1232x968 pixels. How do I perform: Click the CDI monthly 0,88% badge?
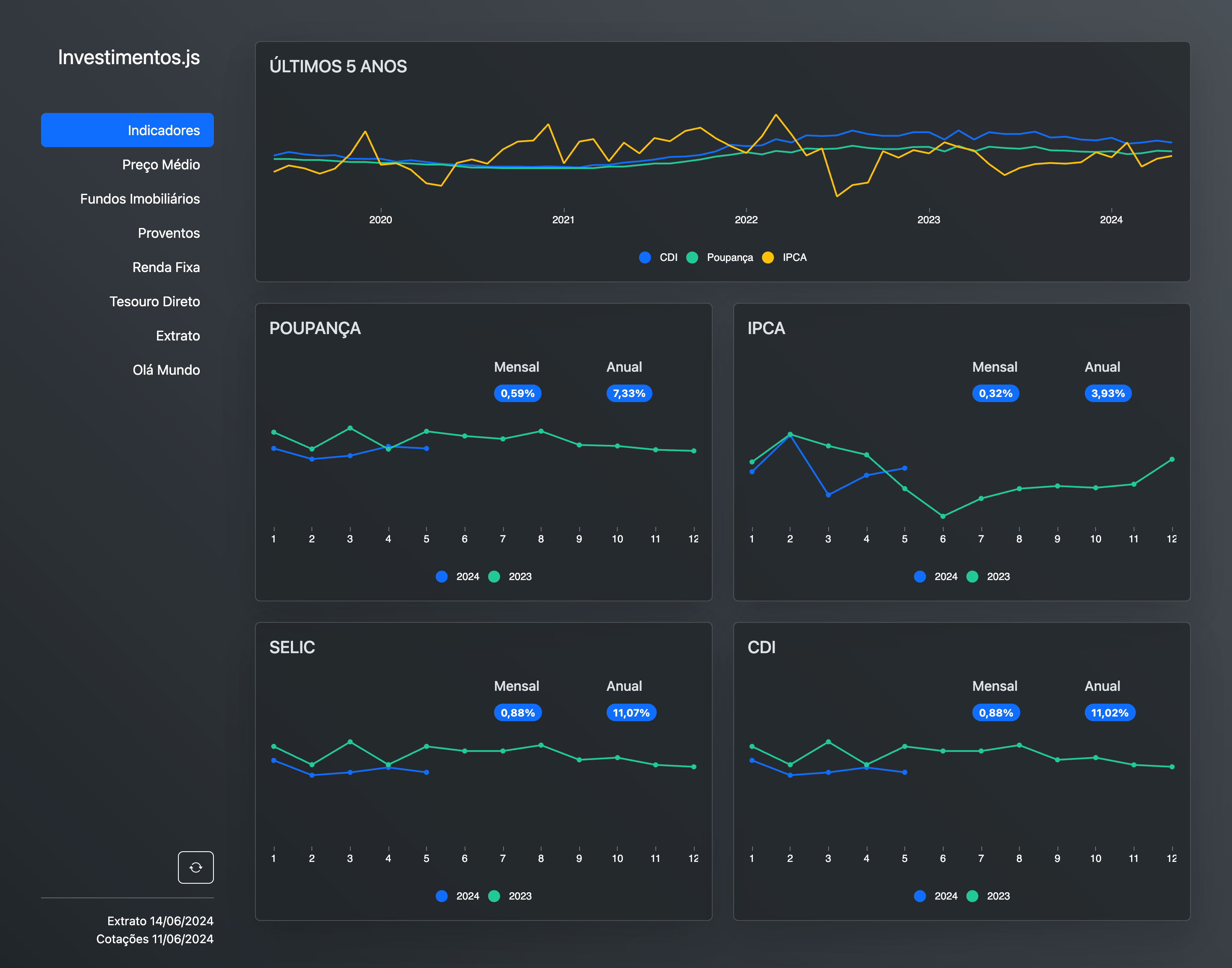coord(996,712)
